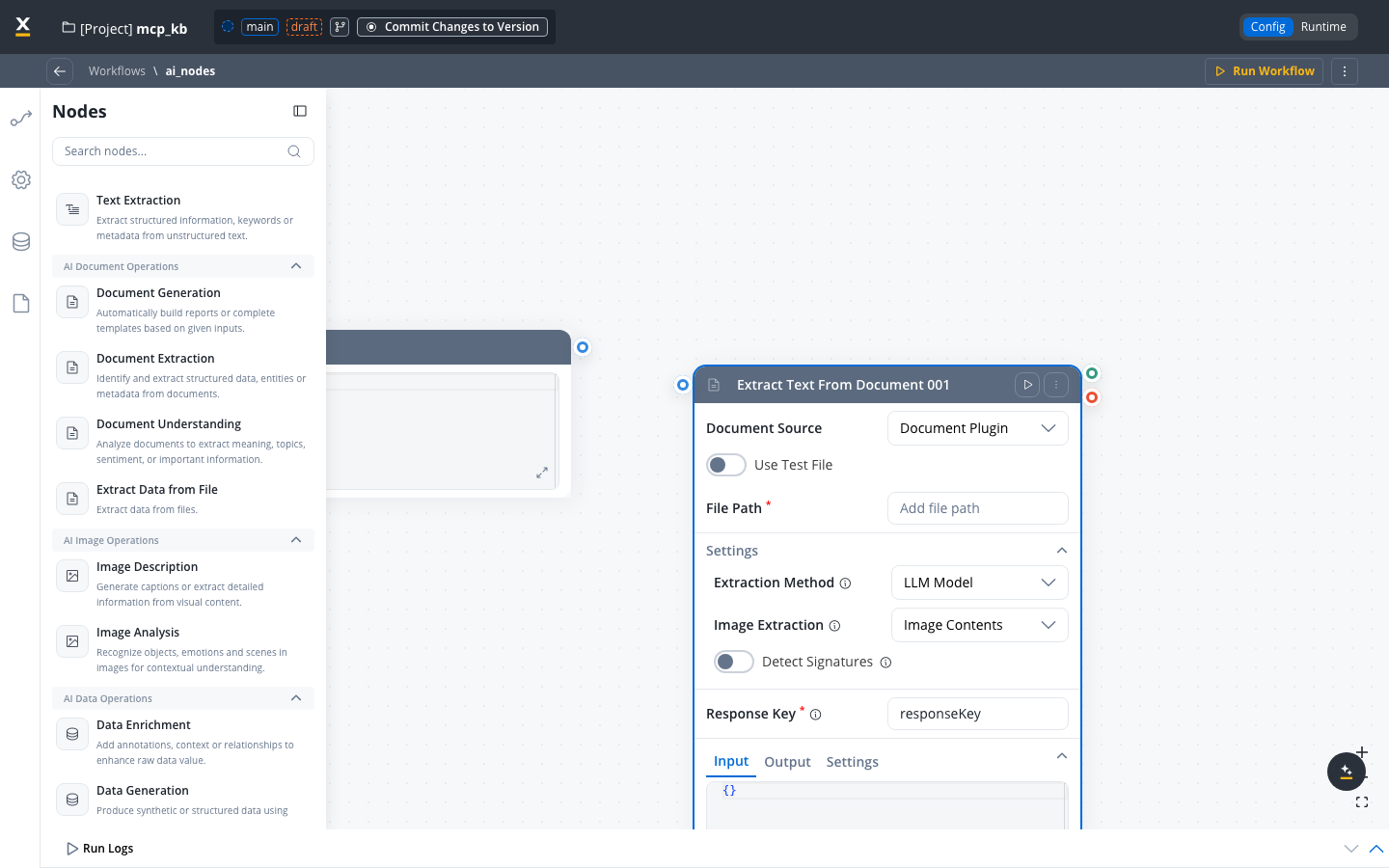Open the Extraction Method dropdown
The image size is (1389, 868).
tap(979, 583)
